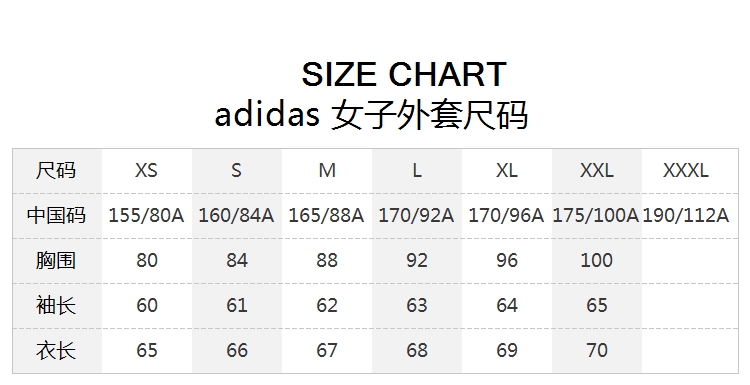Click sleeve length 61 under S
The width and height of the screenshot is (750, 385).
(x=237, y=305)
